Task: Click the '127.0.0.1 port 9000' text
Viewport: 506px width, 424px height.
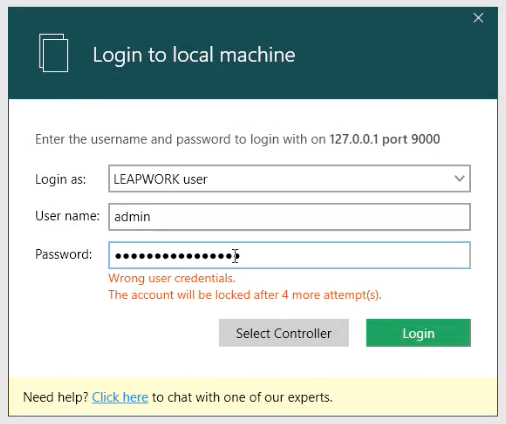Action: [385, 139]
